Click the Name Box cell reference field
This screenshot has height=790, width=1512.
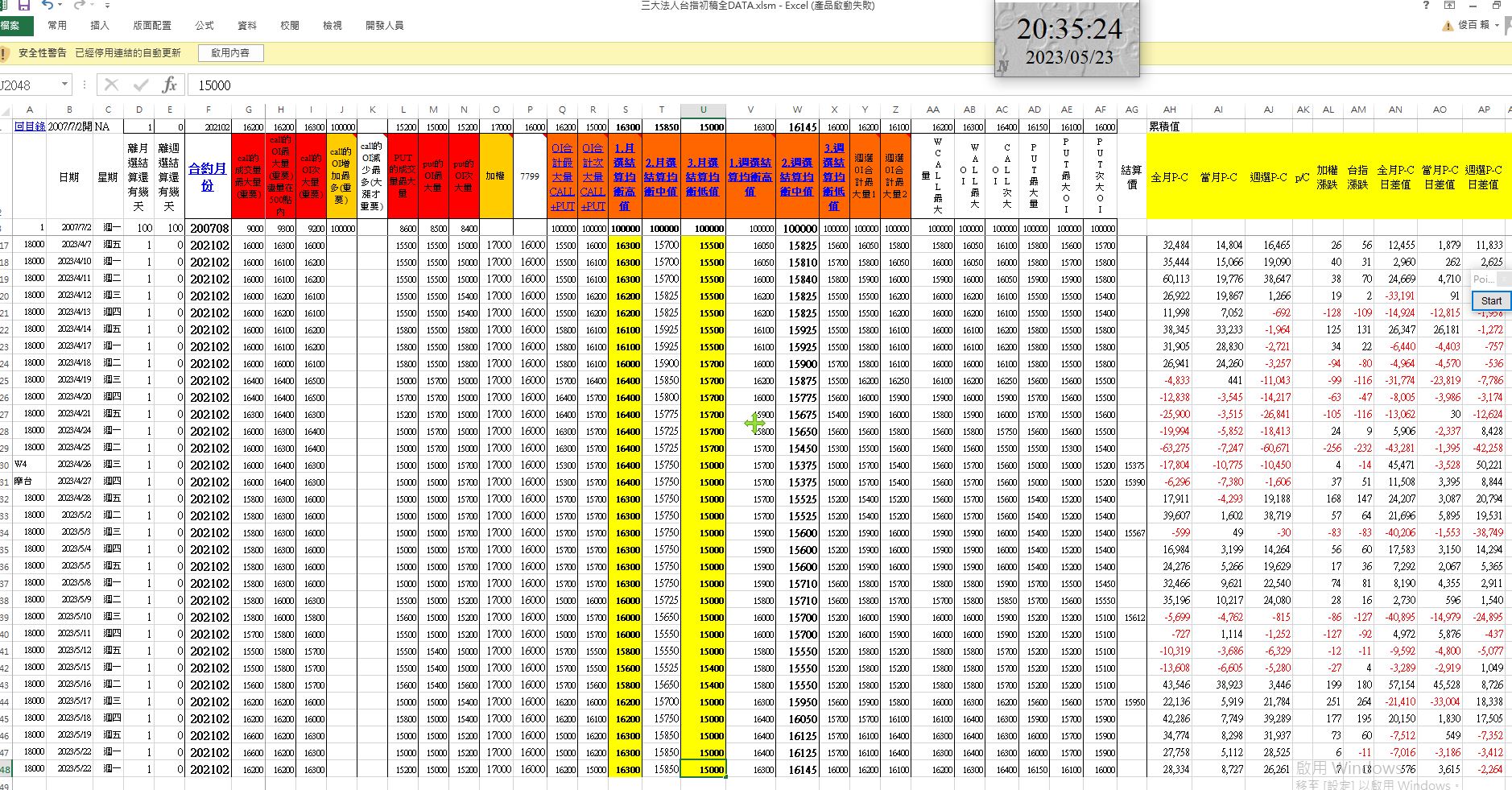pyautogui.click(x=28, y=85)
